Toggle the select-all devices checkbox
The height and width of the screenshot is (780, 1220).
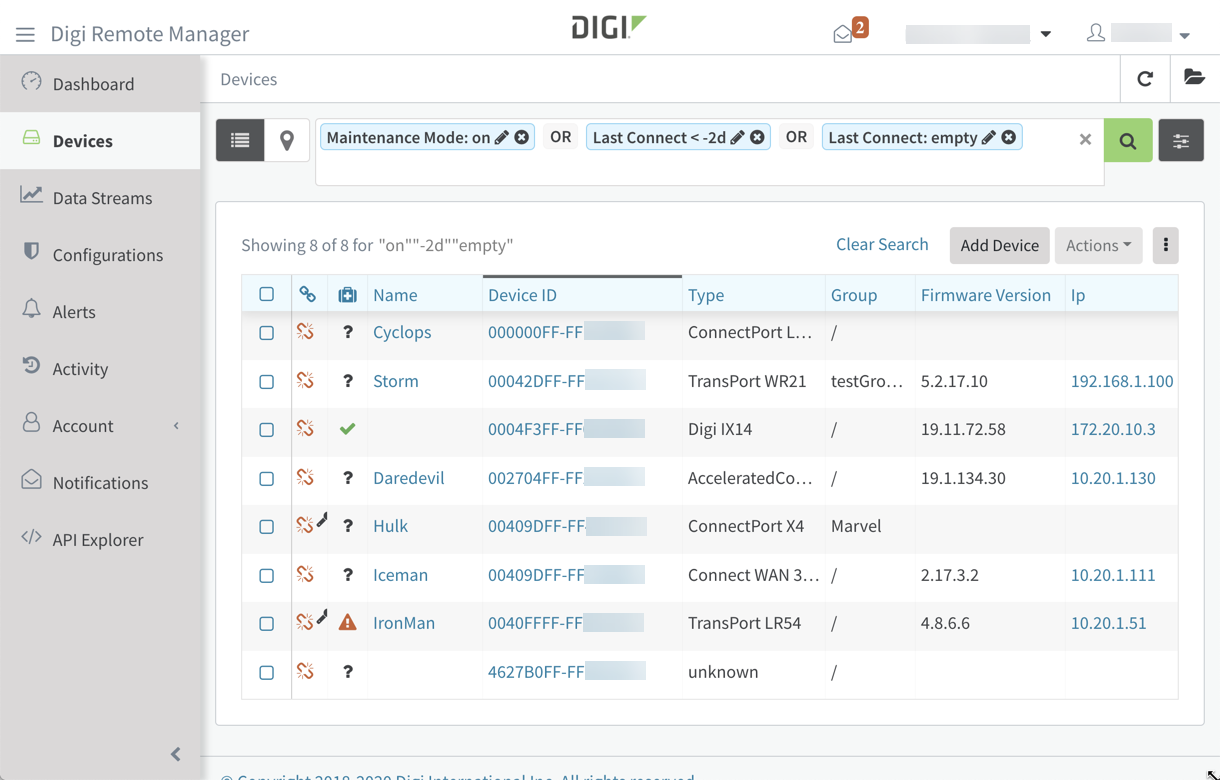point(267,294)
